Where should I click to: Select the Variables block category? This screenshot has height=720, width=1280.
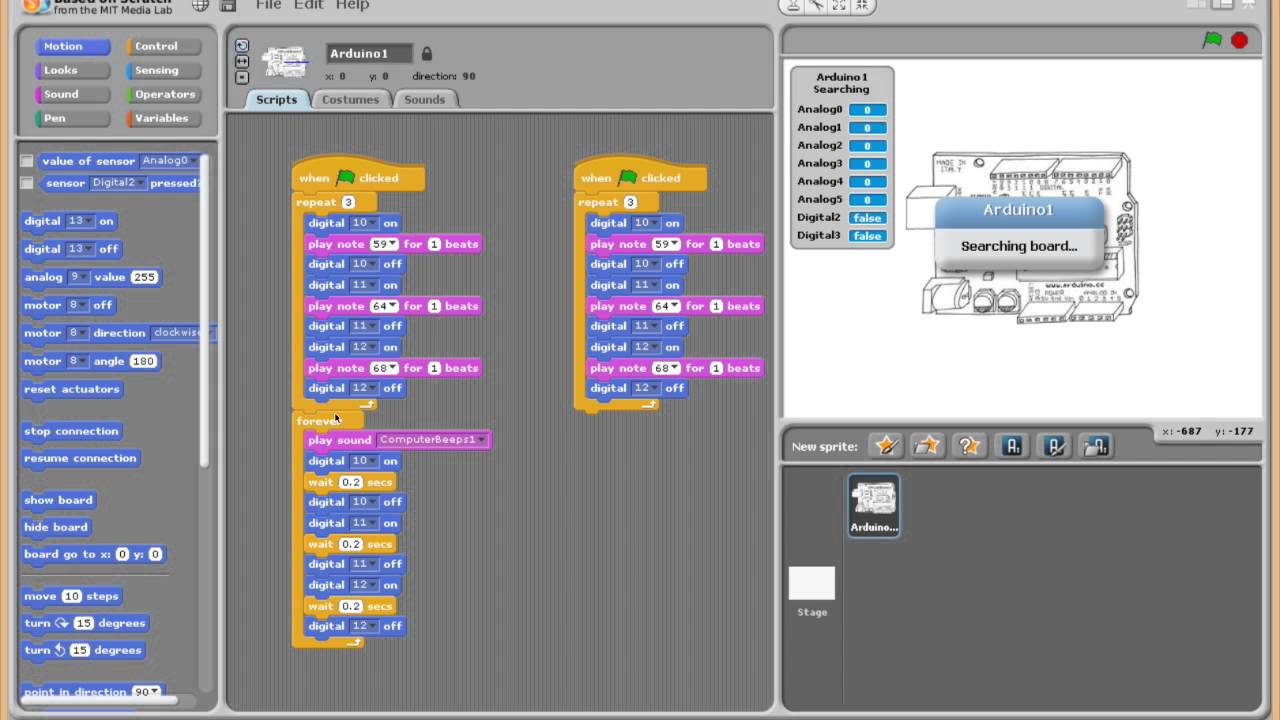[x=163, y=118]
